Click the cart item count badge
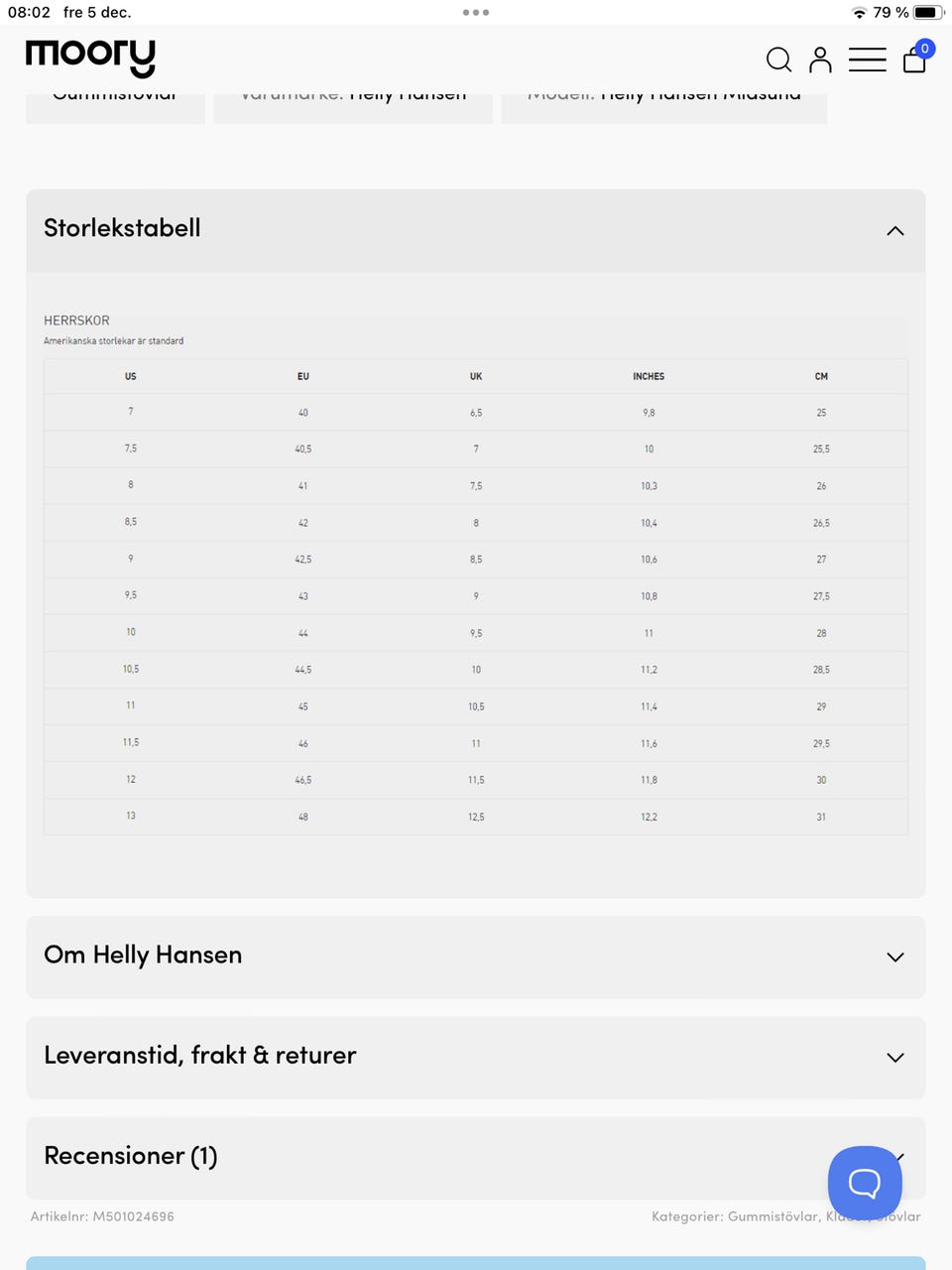Image resolution: width=952 pixels, height=1270 pixels. pos(924,48)
